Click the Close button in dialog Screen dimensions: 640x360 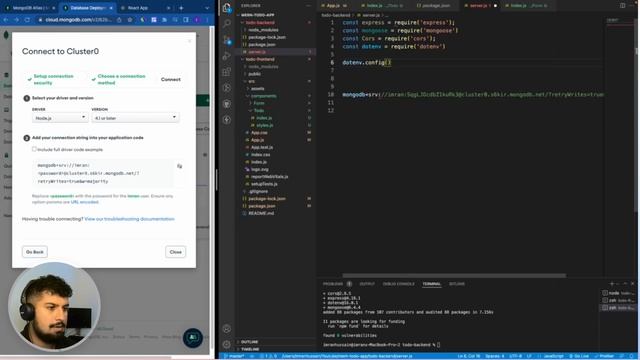176,252
